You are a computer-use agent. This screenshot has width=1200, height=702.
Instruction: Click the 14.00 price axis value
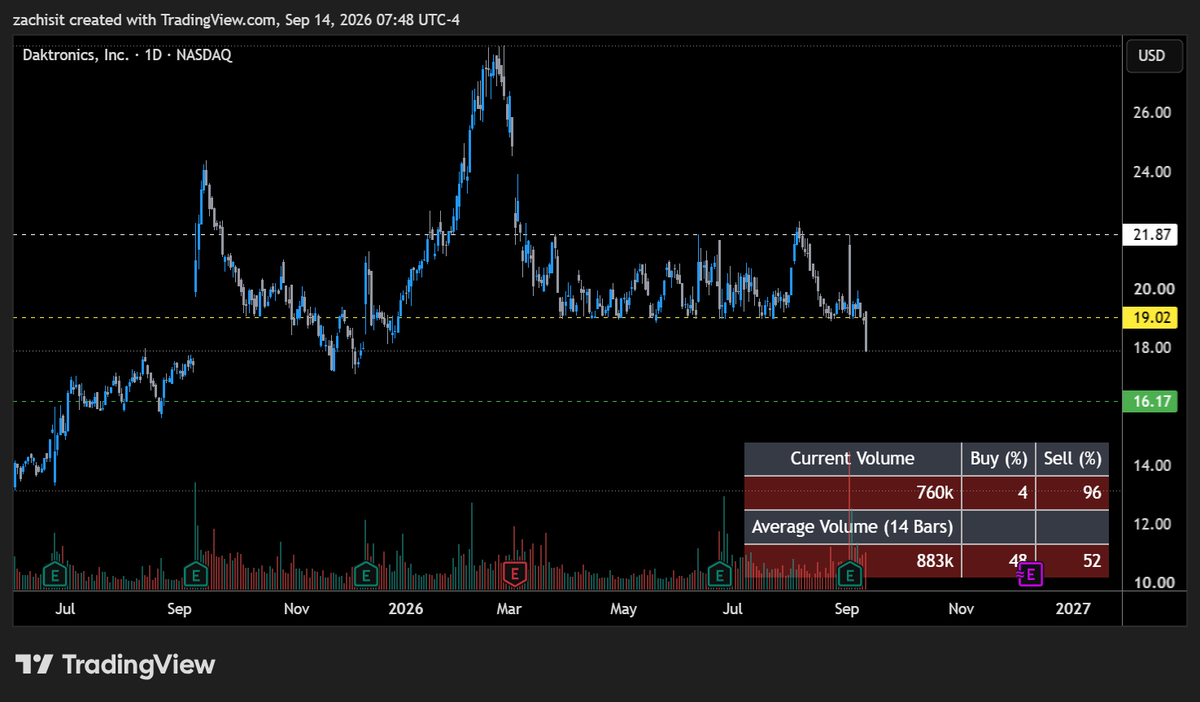(x=1151, y=465)
